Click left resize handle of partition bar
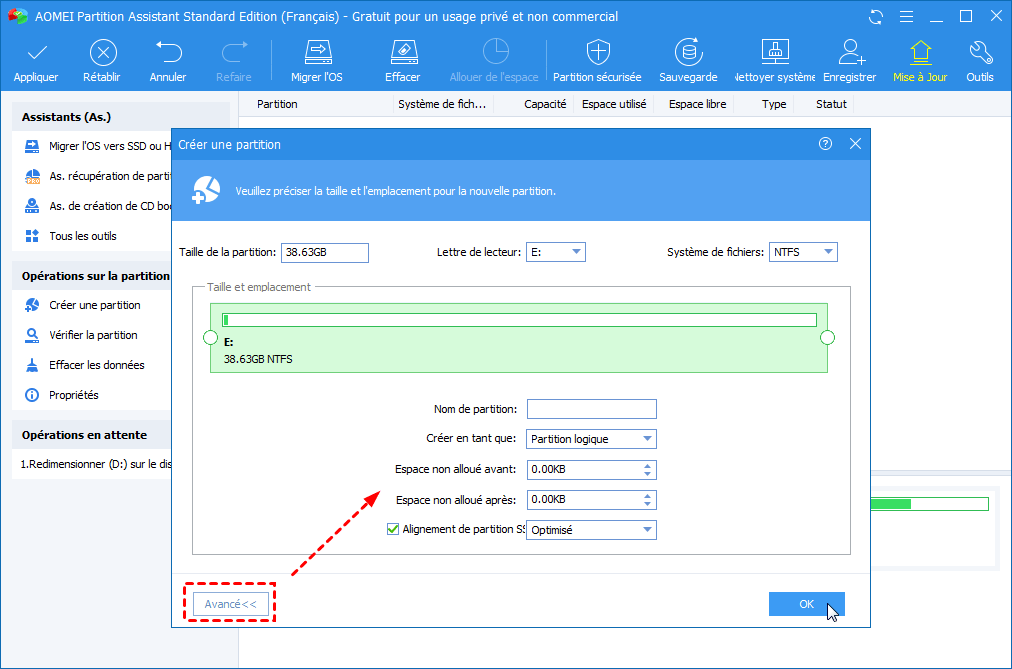Viewport: 1012px width, 669px height. [x=210, y=337]
